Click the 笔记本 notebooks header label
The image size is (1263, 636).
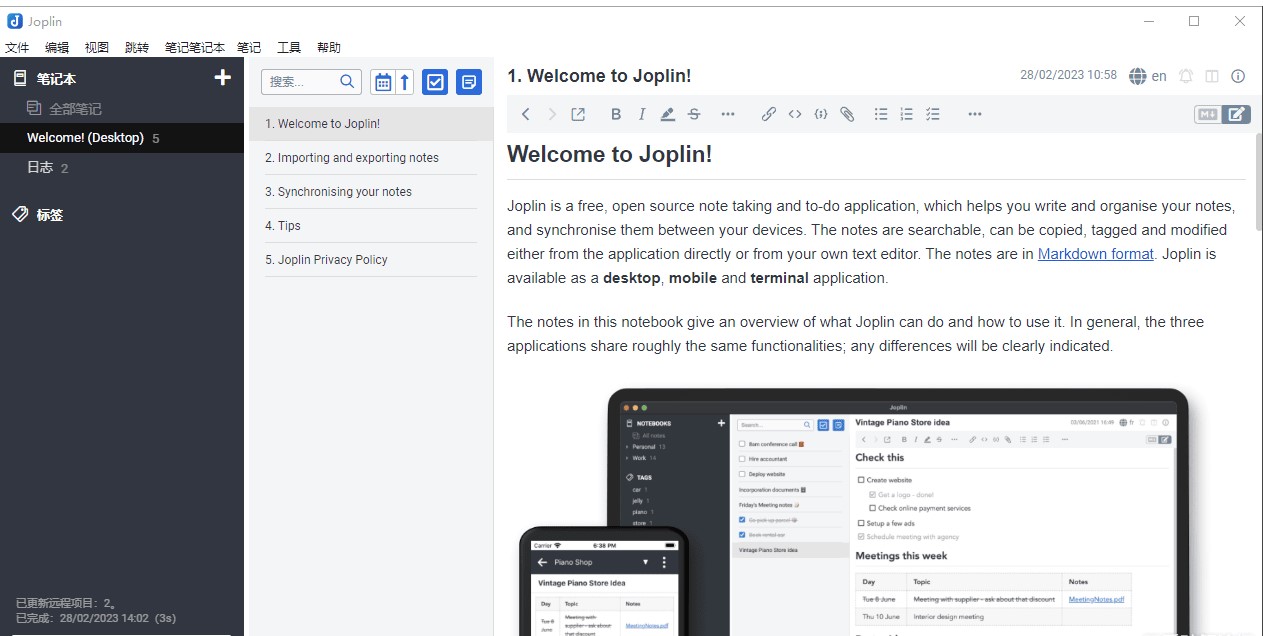[x=56, y=78]
